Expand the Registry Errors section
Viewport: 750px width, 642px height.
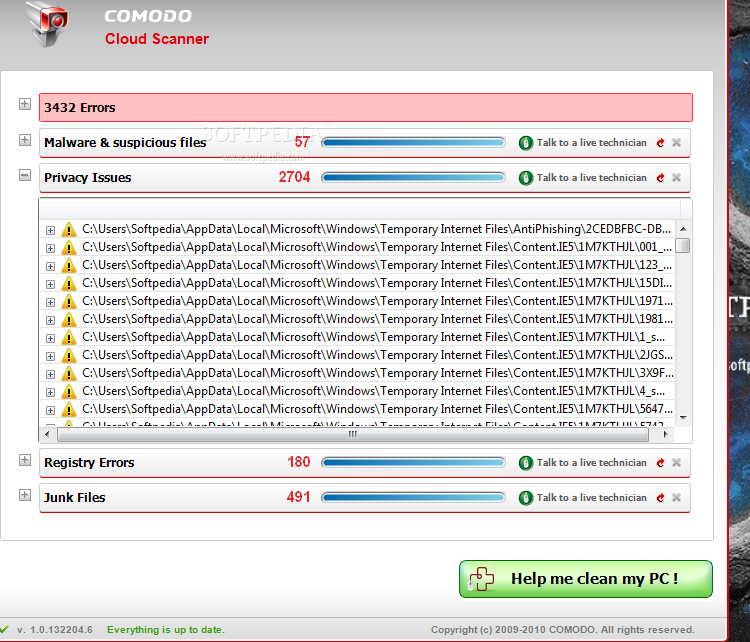pos(25,460)
